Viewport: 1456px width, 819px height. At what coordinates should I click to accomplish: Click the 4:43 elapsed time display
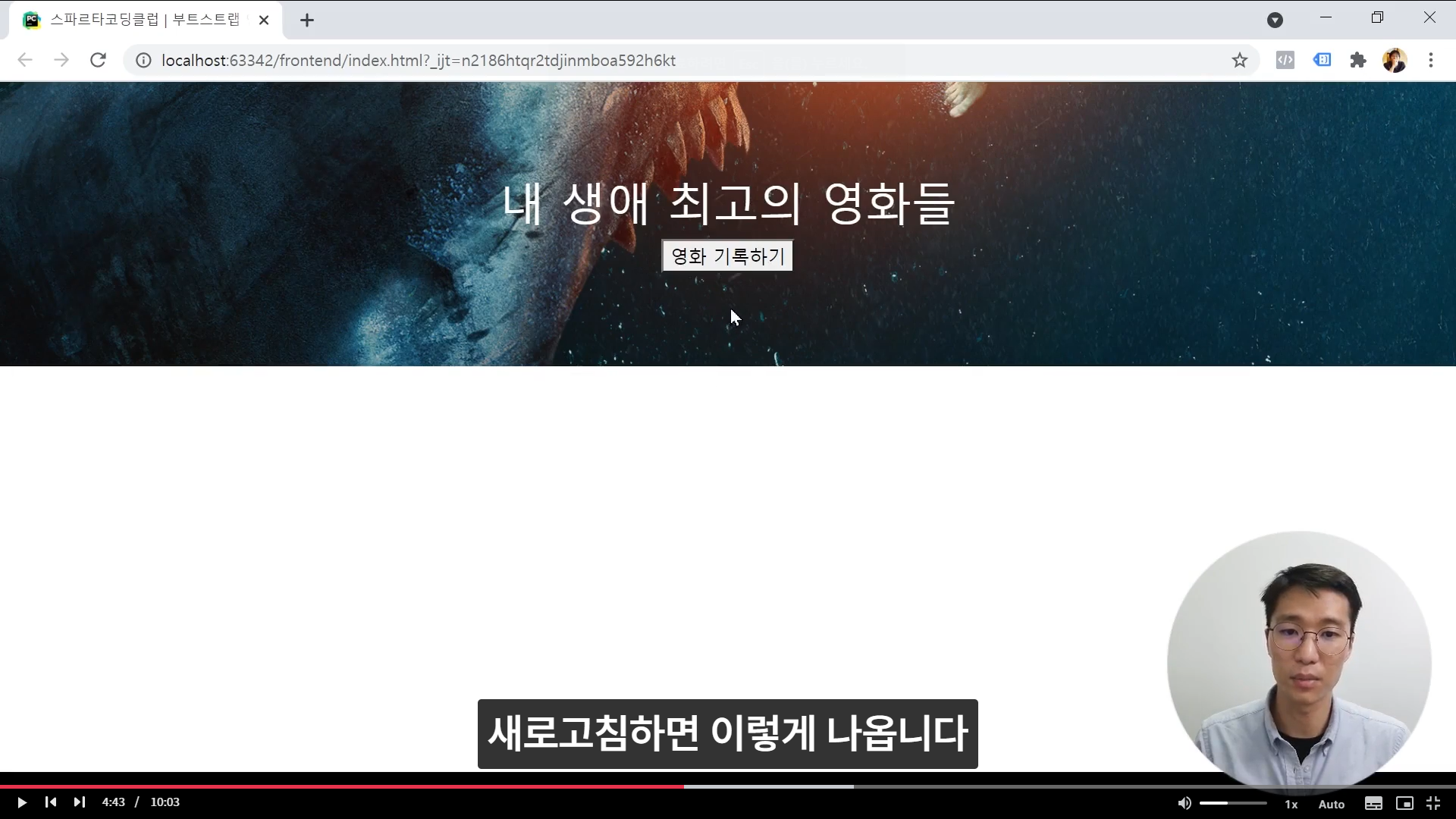(x=113, y=802)
